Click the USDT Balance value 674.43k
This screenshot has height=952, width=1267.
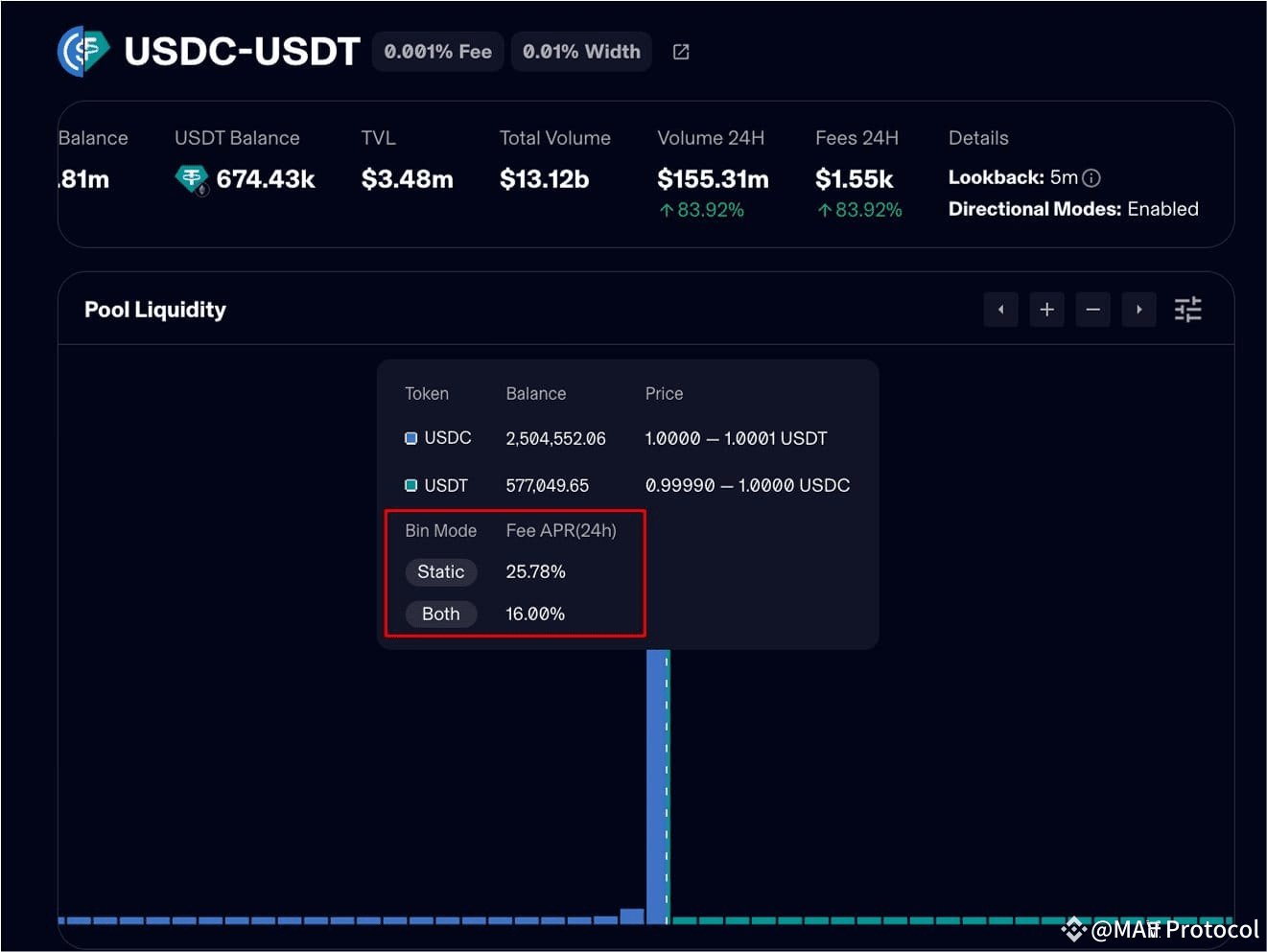266,179
